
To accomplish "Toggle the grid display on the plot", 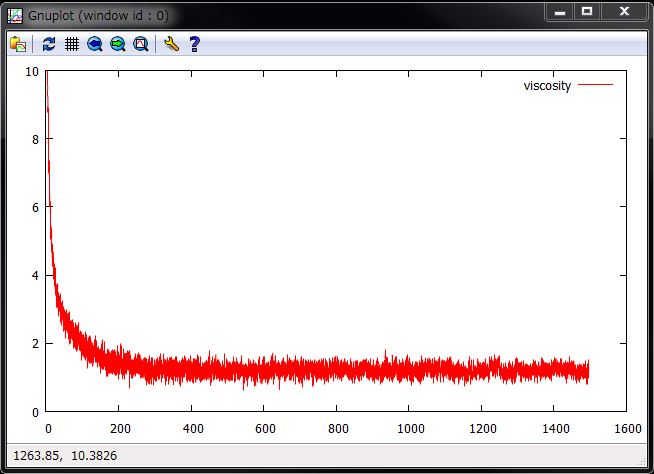I will coord(72,44).
